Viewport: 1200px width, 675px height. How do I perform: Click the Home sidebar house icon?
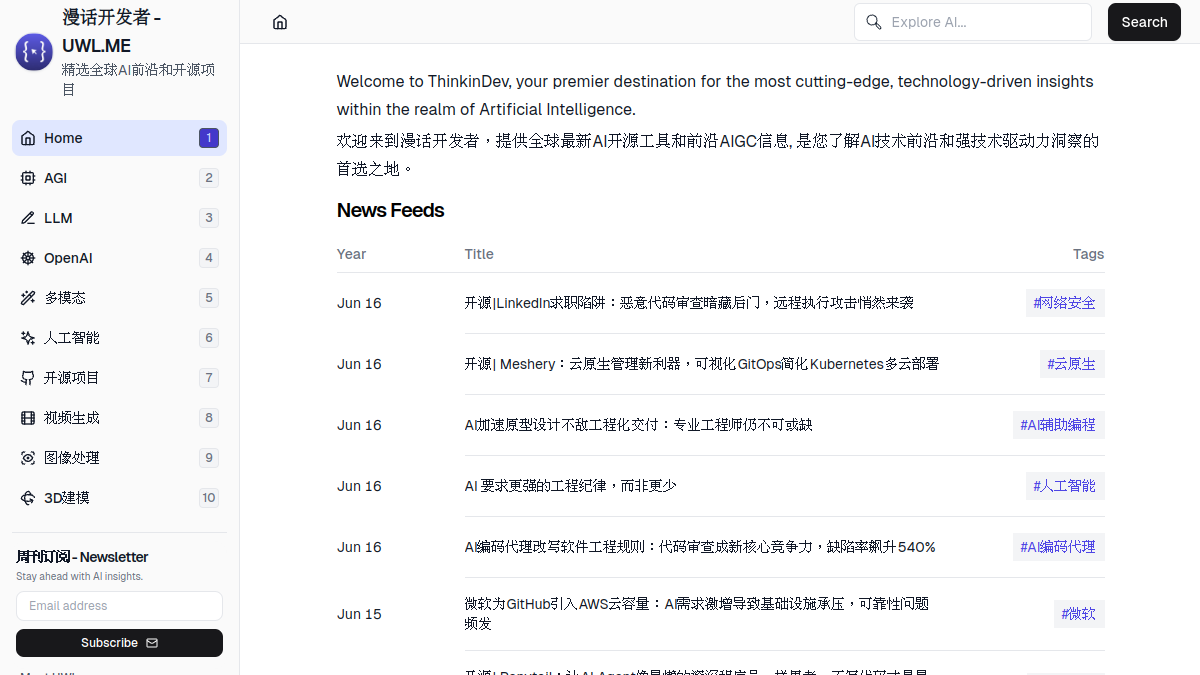28,138
